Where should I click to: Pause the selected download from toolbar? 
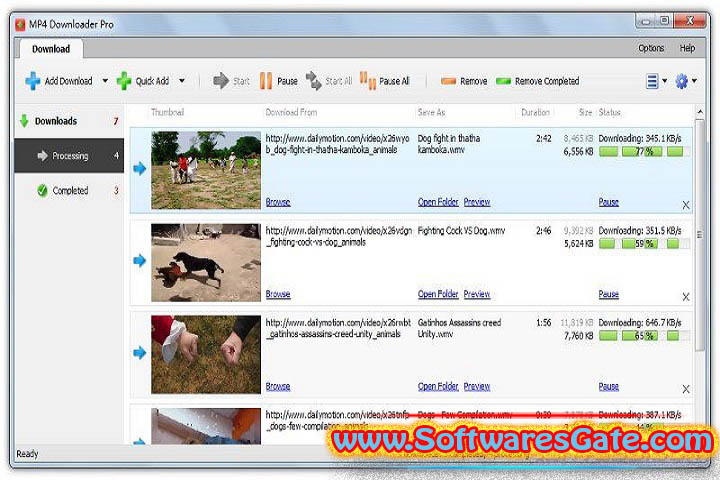tap(278, 81)
